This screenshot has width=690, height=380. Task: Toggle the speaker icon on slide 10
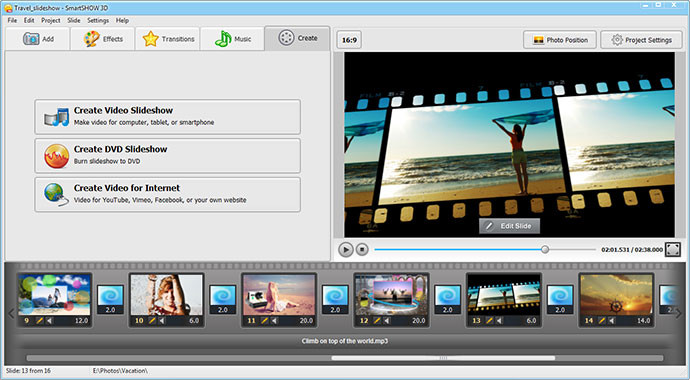point(162,321)
